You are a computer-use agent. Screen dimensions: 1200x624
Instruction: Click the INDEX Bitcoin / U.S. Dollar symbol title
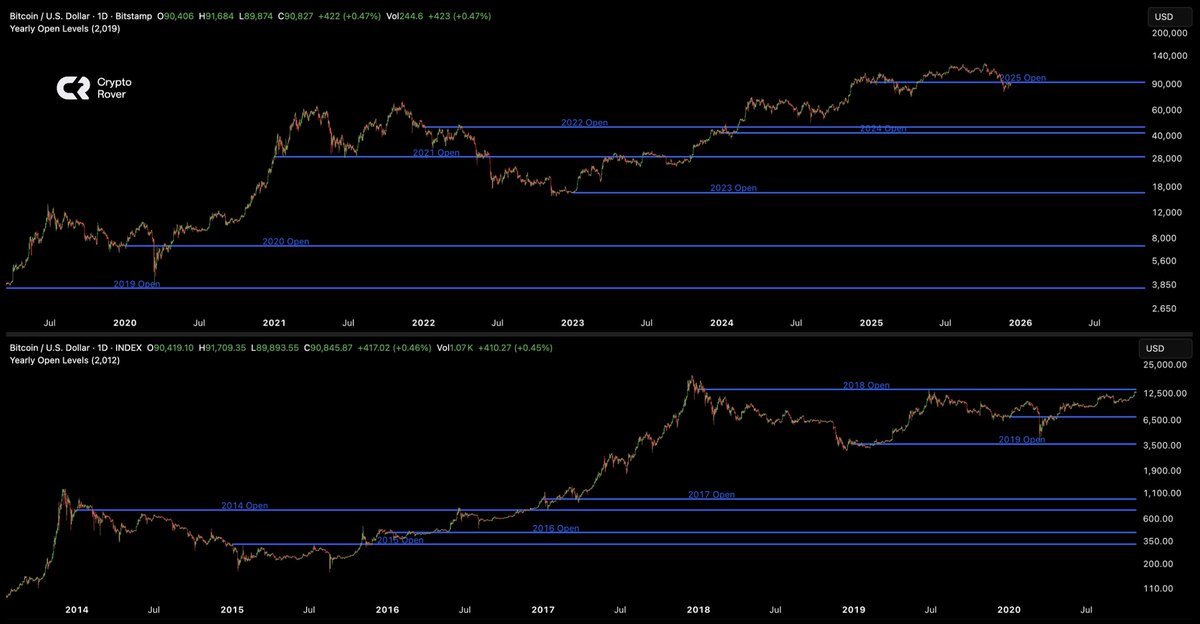point(72,348)
